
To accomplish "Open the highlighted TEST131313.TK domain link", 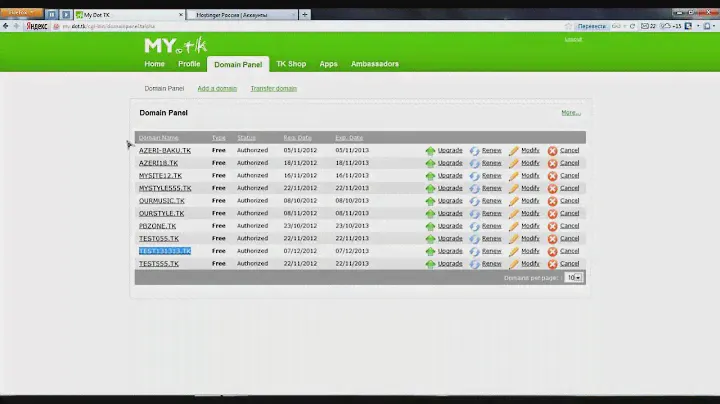I will pos(164,251).
